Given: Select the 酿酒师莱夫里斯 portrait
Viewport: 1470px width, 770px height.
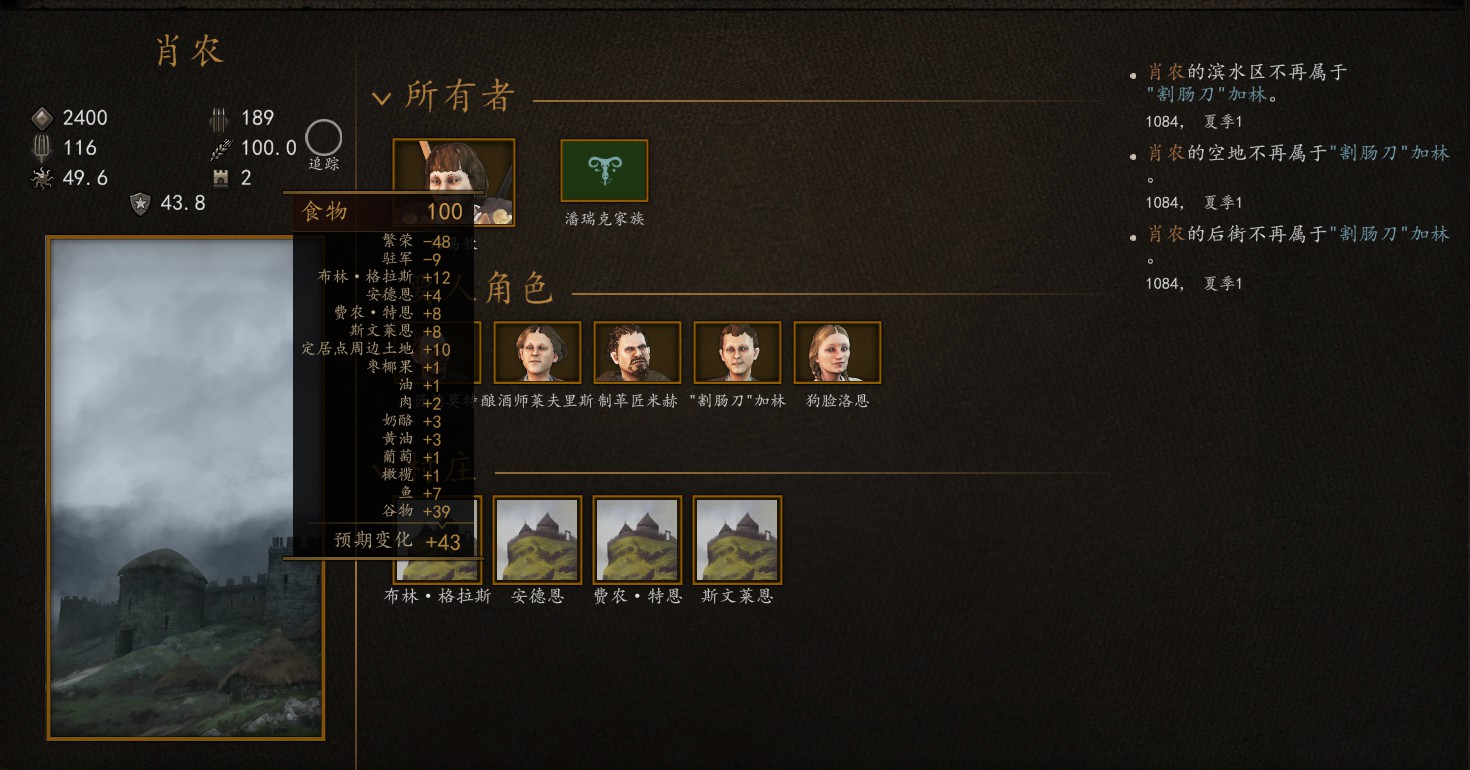Looking at the screenshot, I should coord(537,352).
